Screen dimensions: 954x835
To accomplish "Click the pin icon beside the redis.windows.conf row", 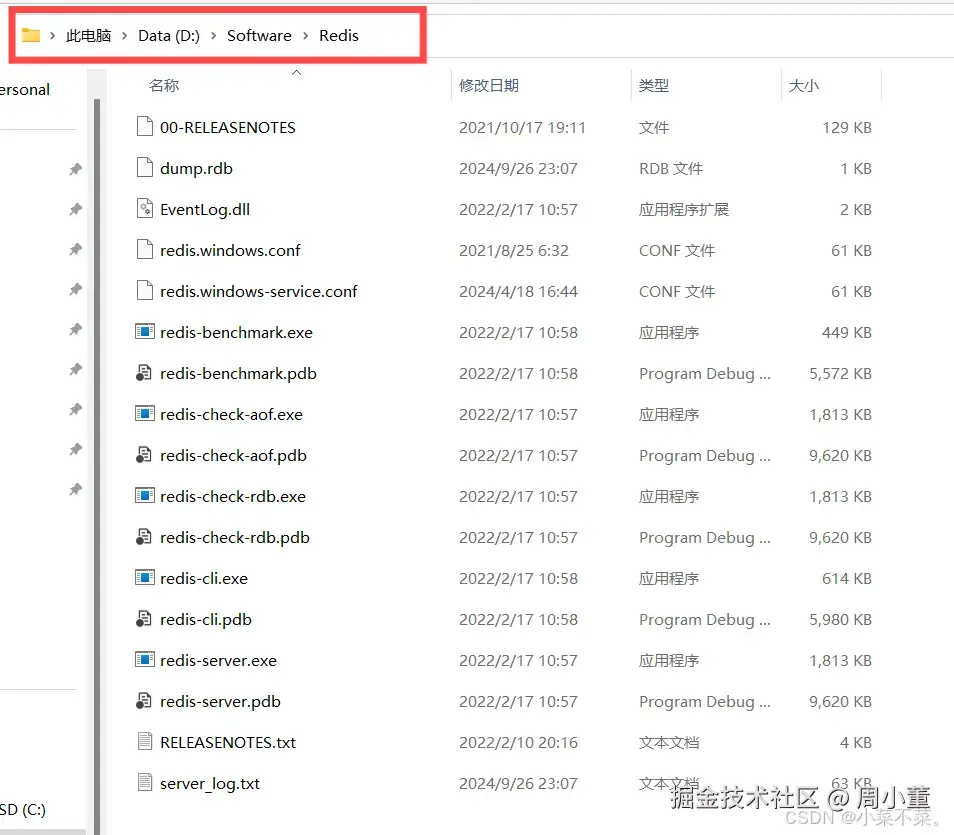I will 75,249.
